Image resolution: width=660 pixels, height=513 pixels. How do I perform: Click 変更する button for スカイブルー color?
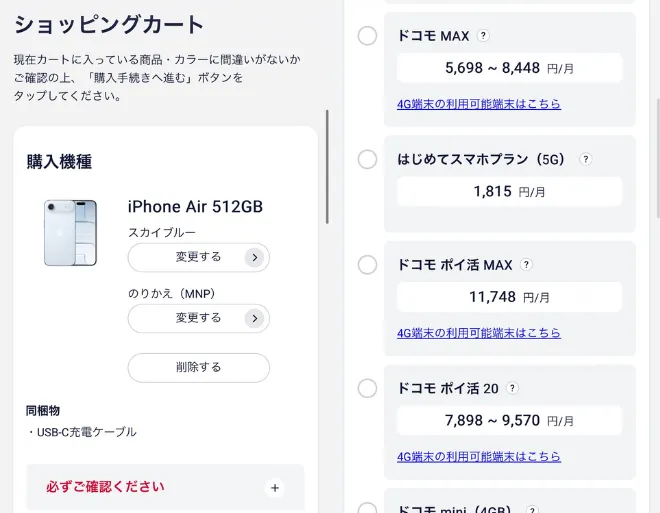pyautogui.click(x=198, y=258)
